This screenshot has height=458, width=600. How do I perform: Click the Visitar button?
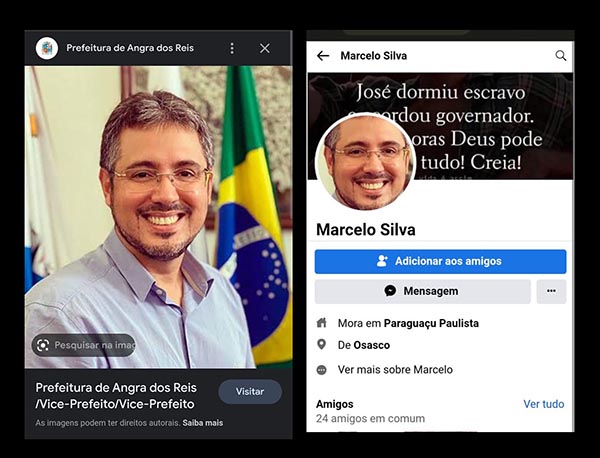click(250, 391)
